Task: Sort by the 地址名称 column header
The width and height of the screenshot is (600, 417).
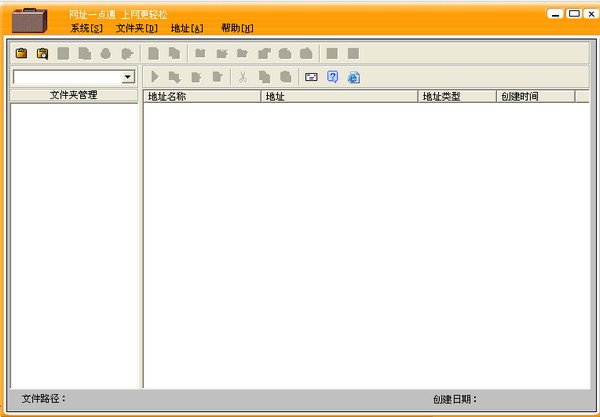Action: (x=202, y=96)
